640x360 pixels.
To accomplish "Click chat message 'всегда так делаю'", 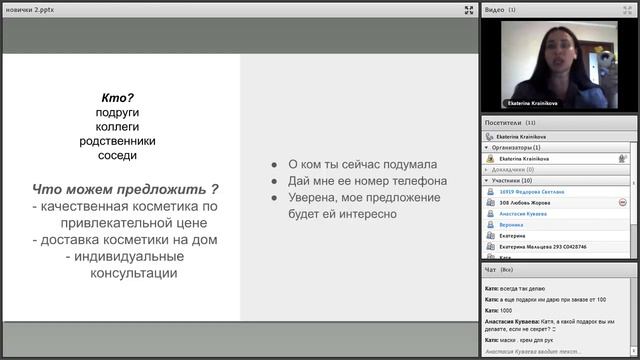I will click(x=515, y=289).
